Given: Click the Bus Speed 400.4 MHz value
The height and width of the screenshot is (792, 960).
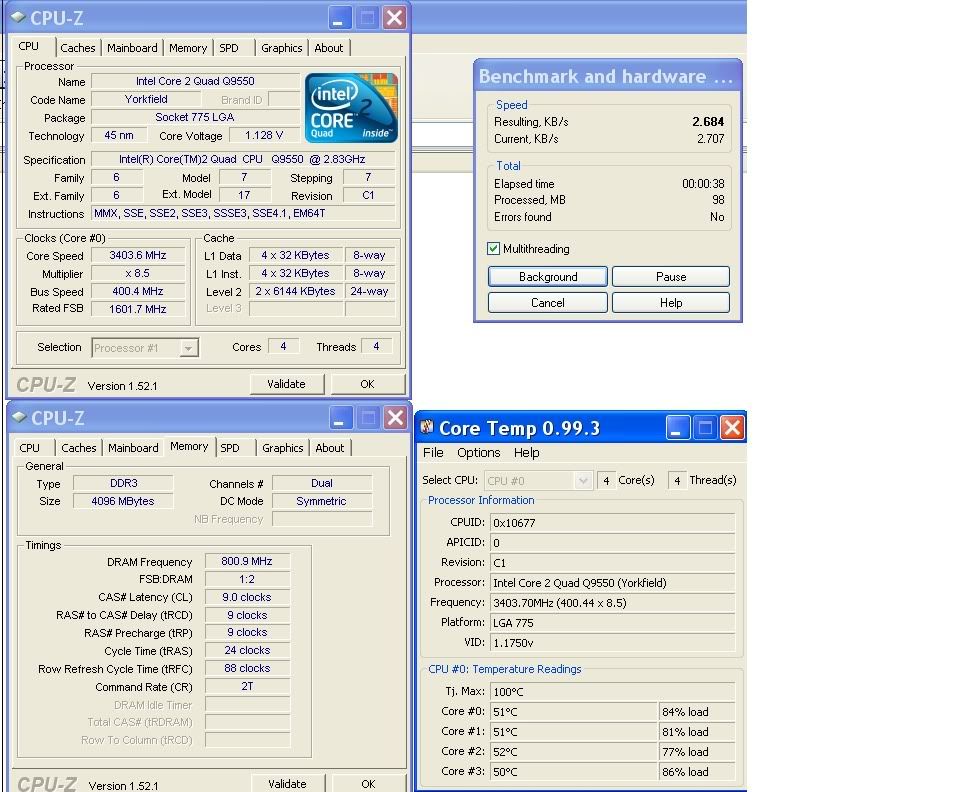Looking at the screenshot, I should pyautogui.click(x=138, y=291).
